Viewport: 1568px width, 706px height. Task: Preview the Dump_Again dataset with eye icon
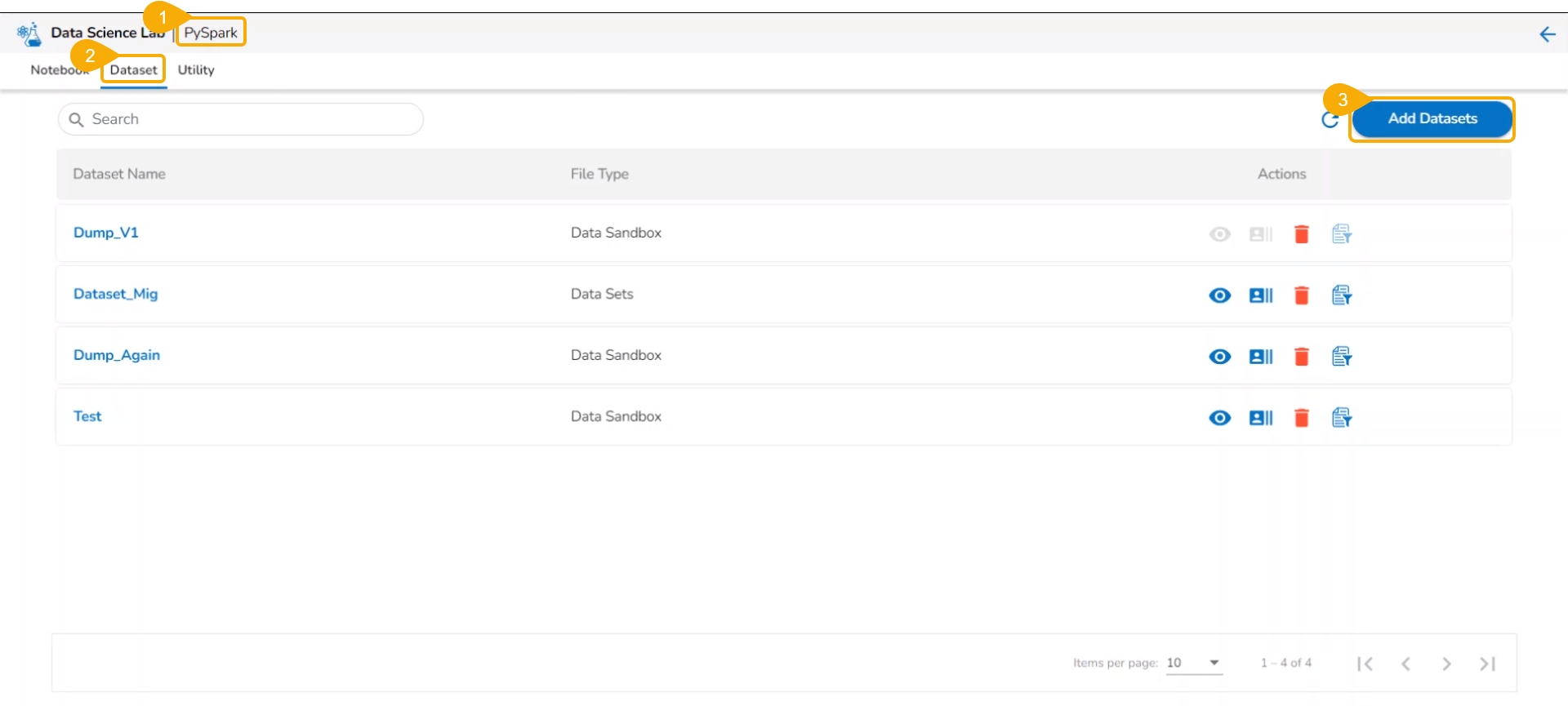pyautogui.click(x=1220, y=357)
